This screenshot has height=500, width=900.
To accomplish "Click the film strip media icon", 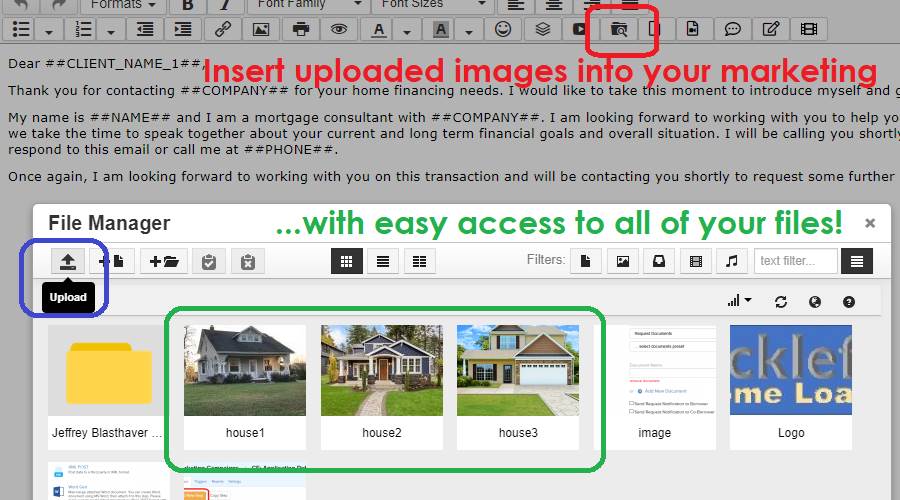I will tap(809, 29).
